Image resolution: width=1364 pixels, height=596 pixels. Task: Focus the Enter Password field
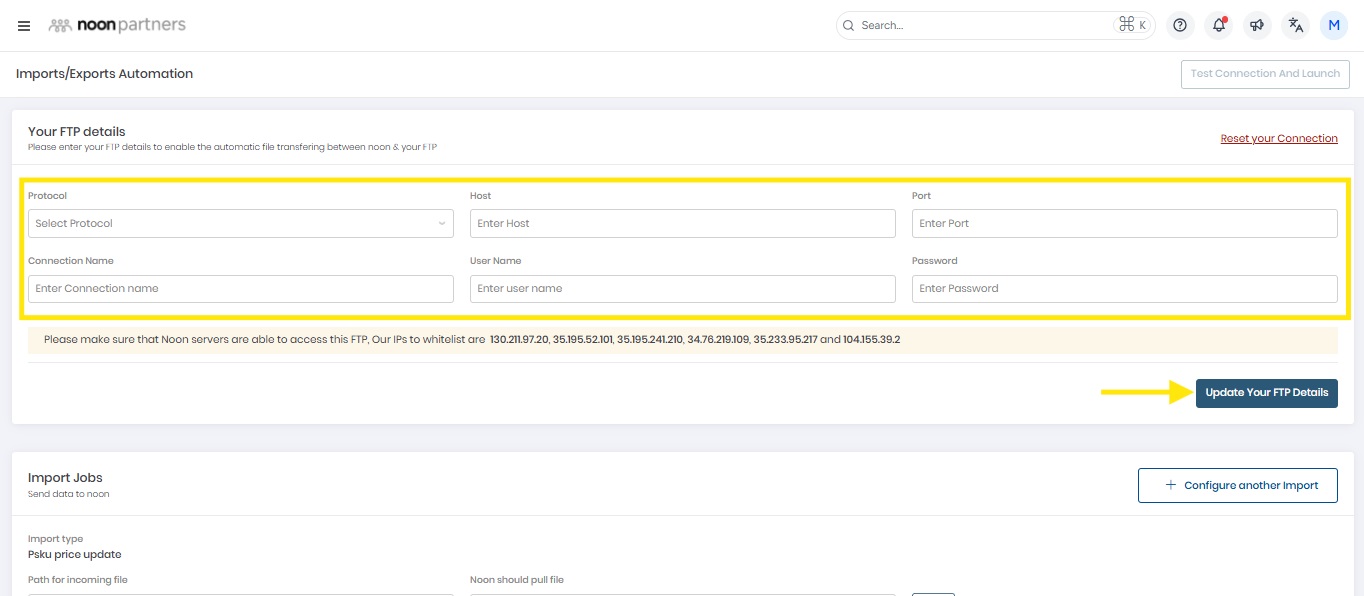(1124, 289)
